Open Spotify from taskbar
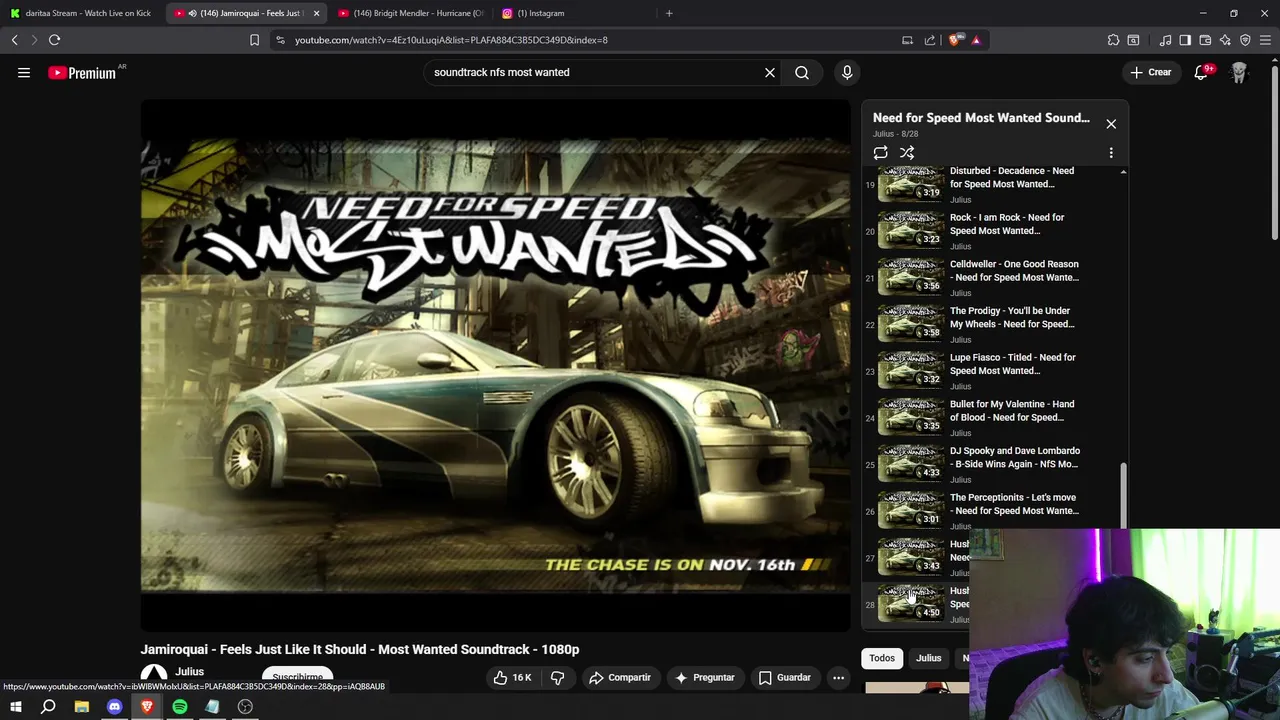Screen dimensions: 1280x720 pos(180,707)
